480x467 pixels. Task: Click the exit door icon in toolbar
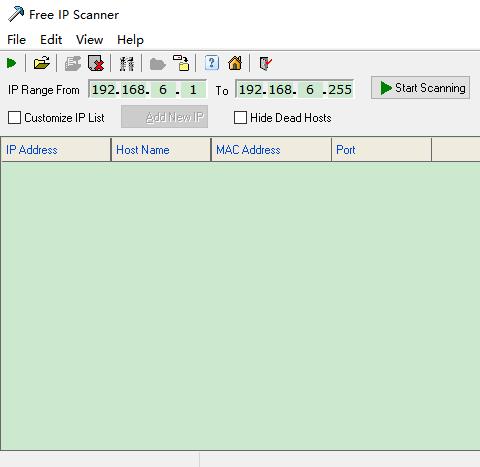tap(266, 63)
